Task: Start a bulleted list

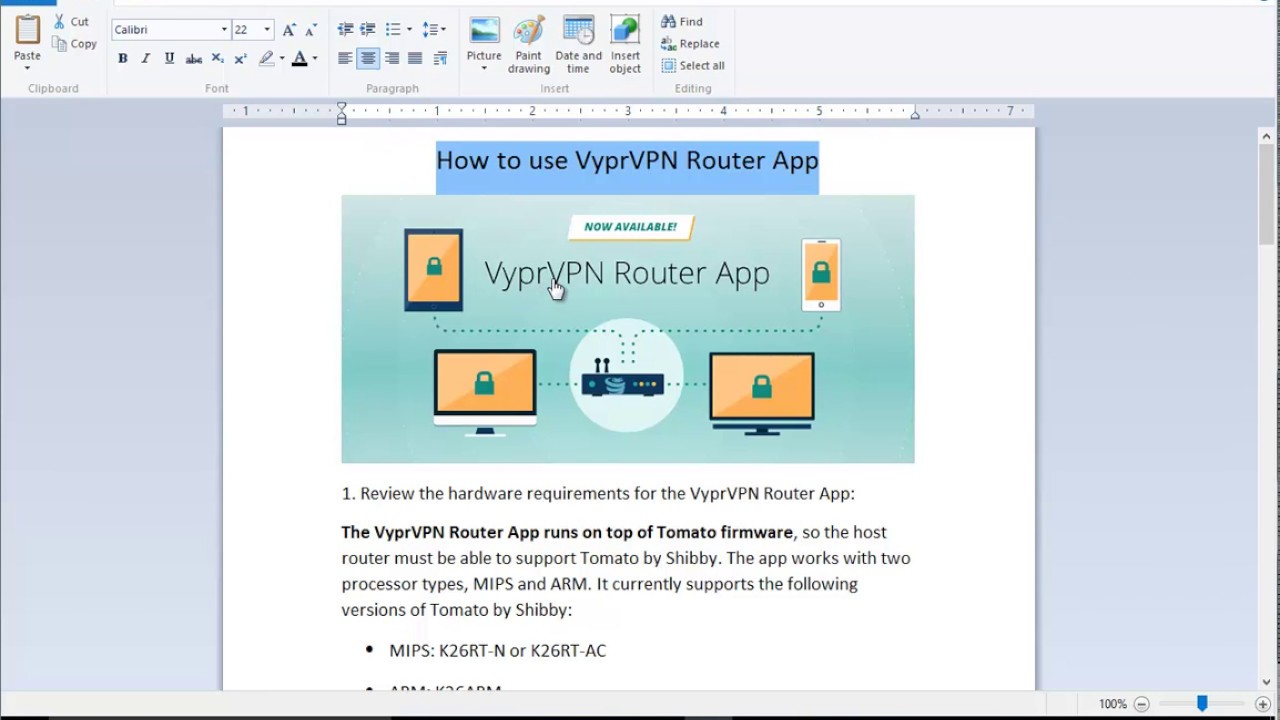Action: 393,30
